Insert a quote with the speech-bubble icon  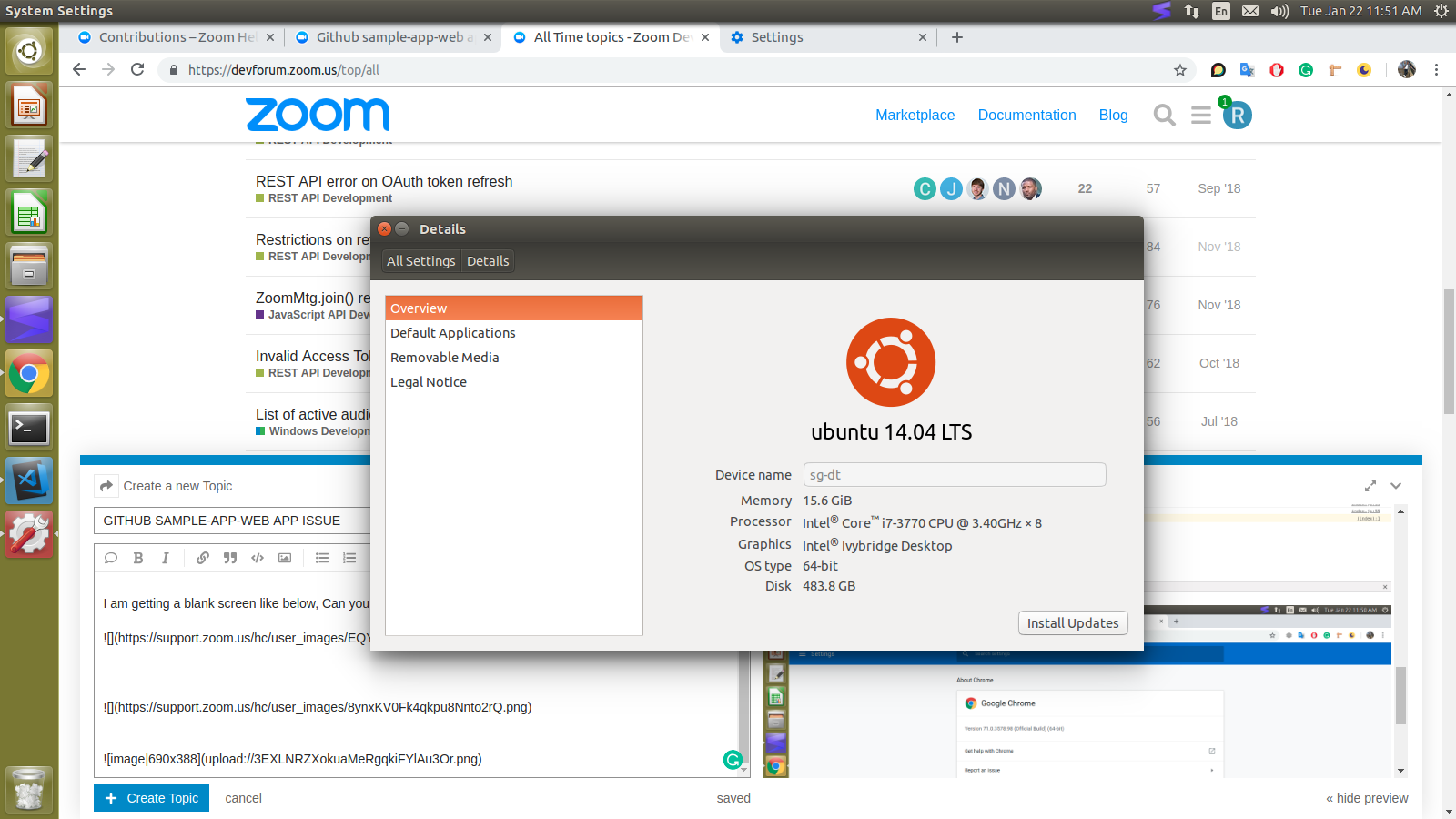[111, 558]
